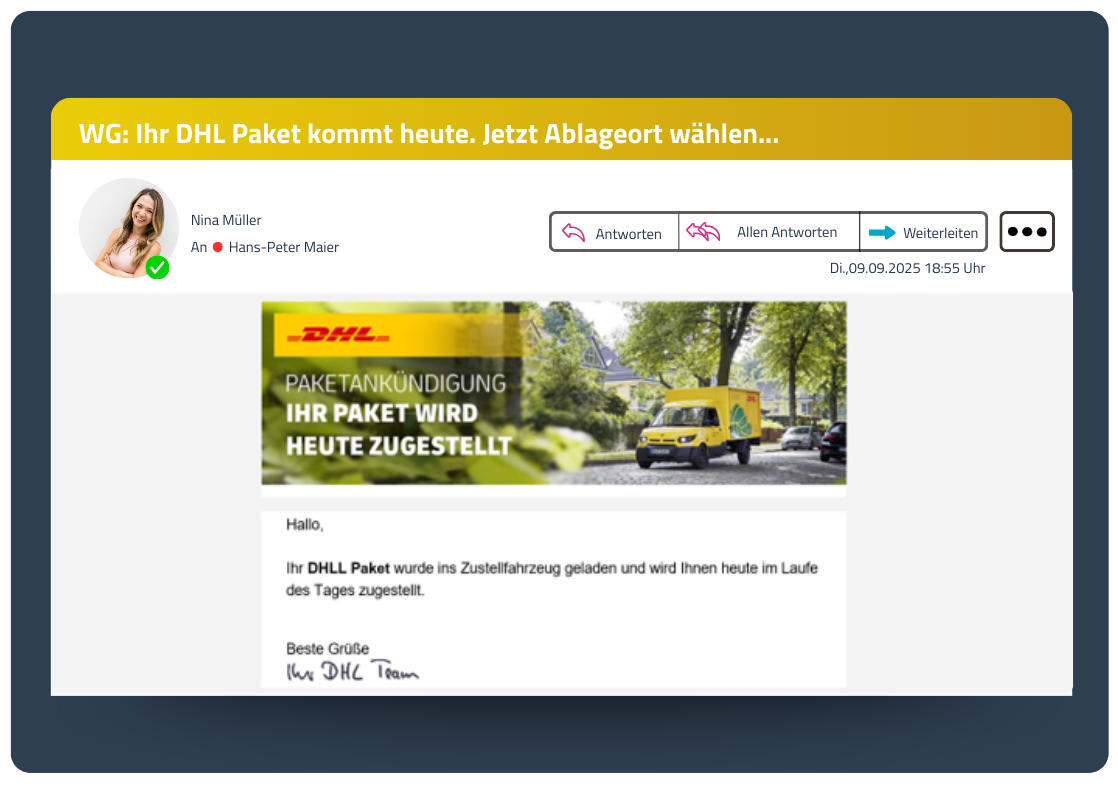Click the Hallo, greeting text
Screen dimensions: 1118x788
click(x=305, y=525)
